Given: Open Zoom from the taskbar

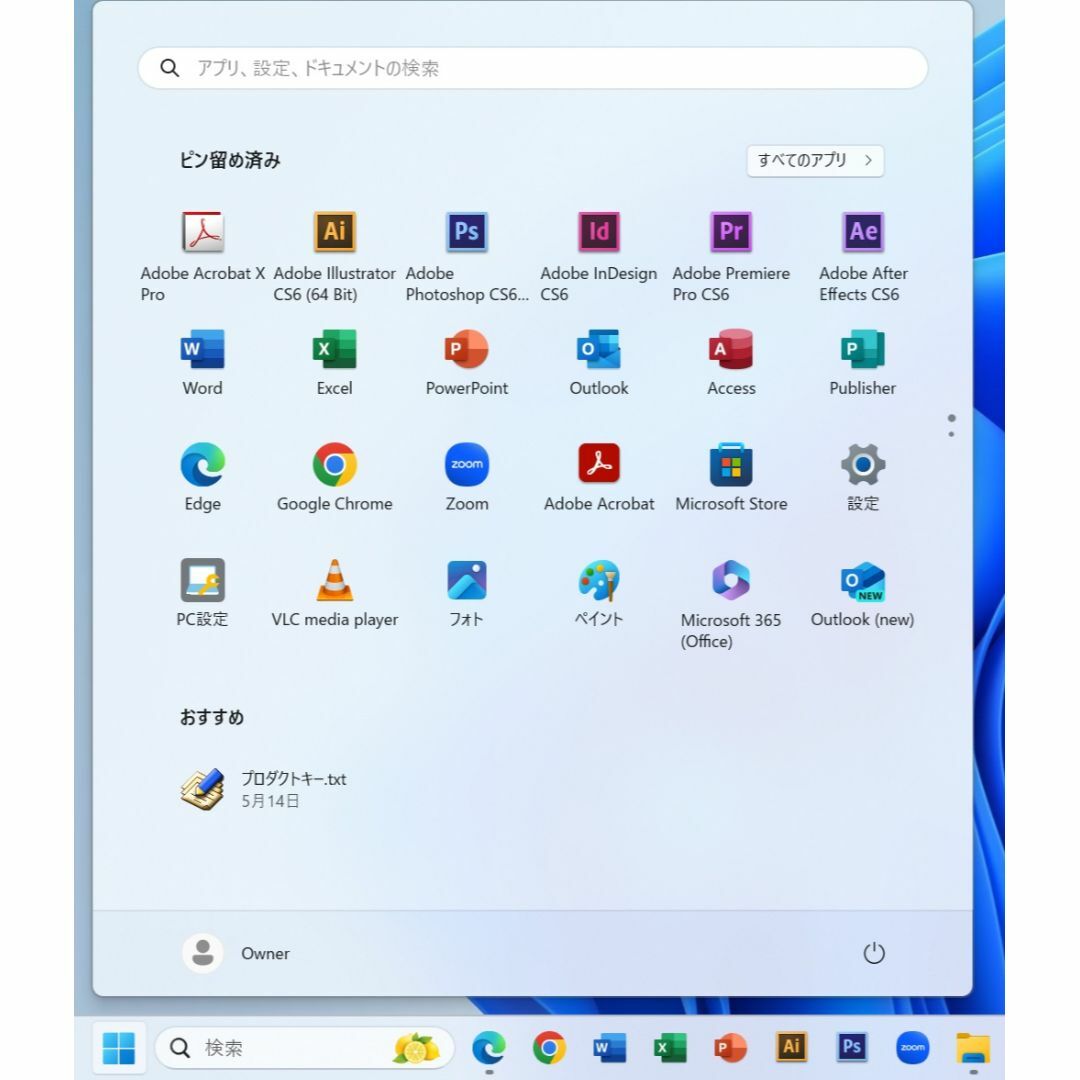Looking at the screenshot, I should [913, 1048].
